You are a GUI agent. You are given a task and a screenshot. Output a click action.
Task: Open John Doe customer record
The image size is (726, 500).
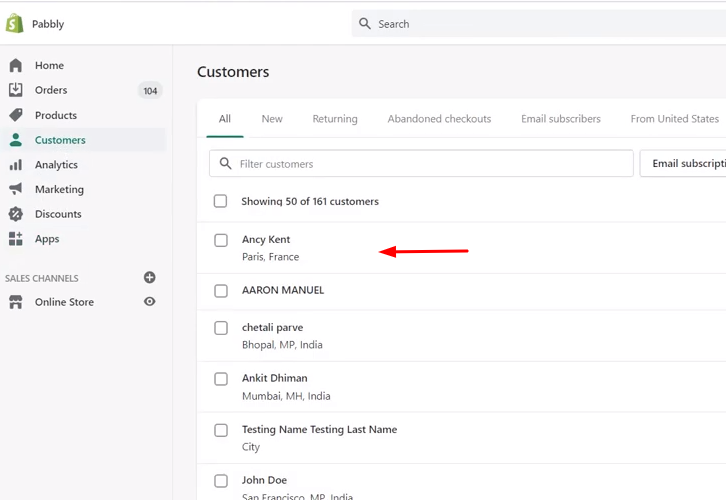[264, 480]
